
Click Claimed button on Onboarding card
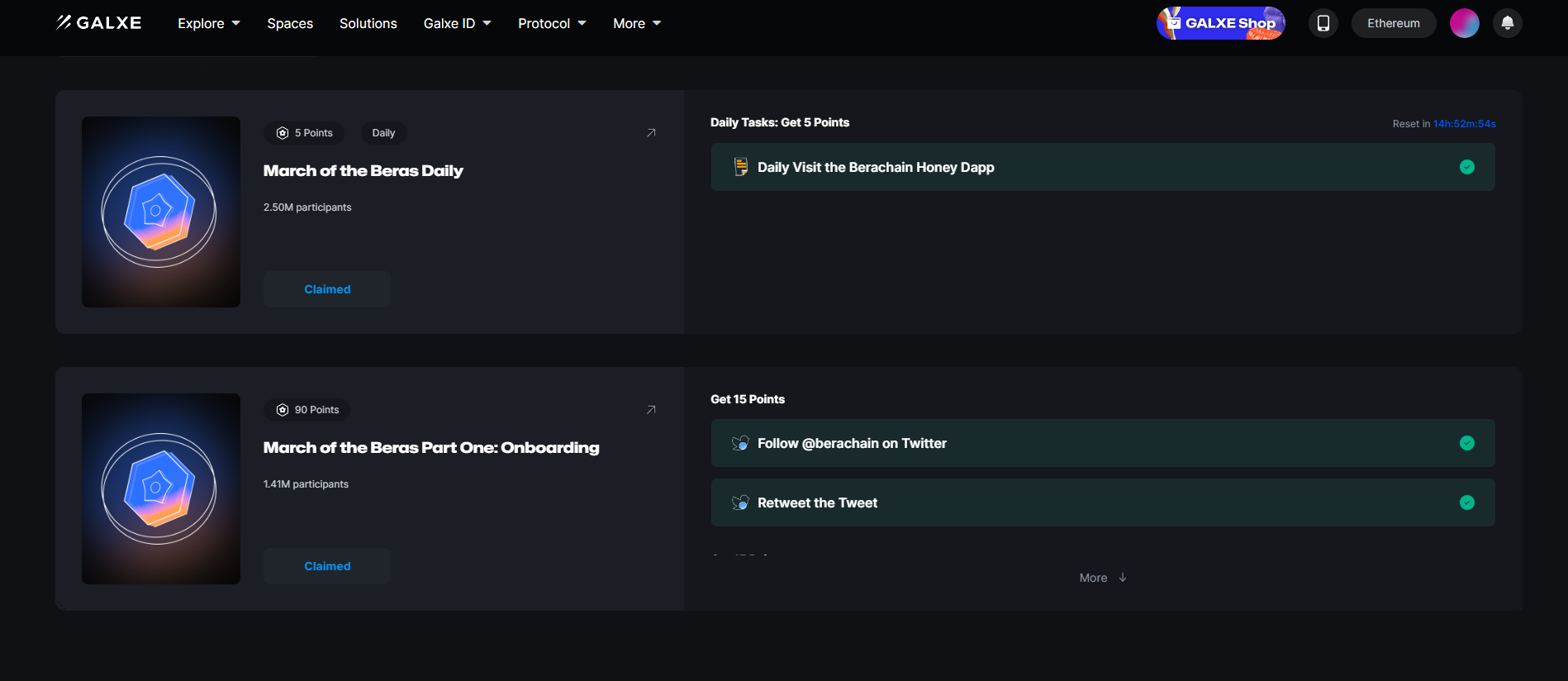[x=327, y=566]
